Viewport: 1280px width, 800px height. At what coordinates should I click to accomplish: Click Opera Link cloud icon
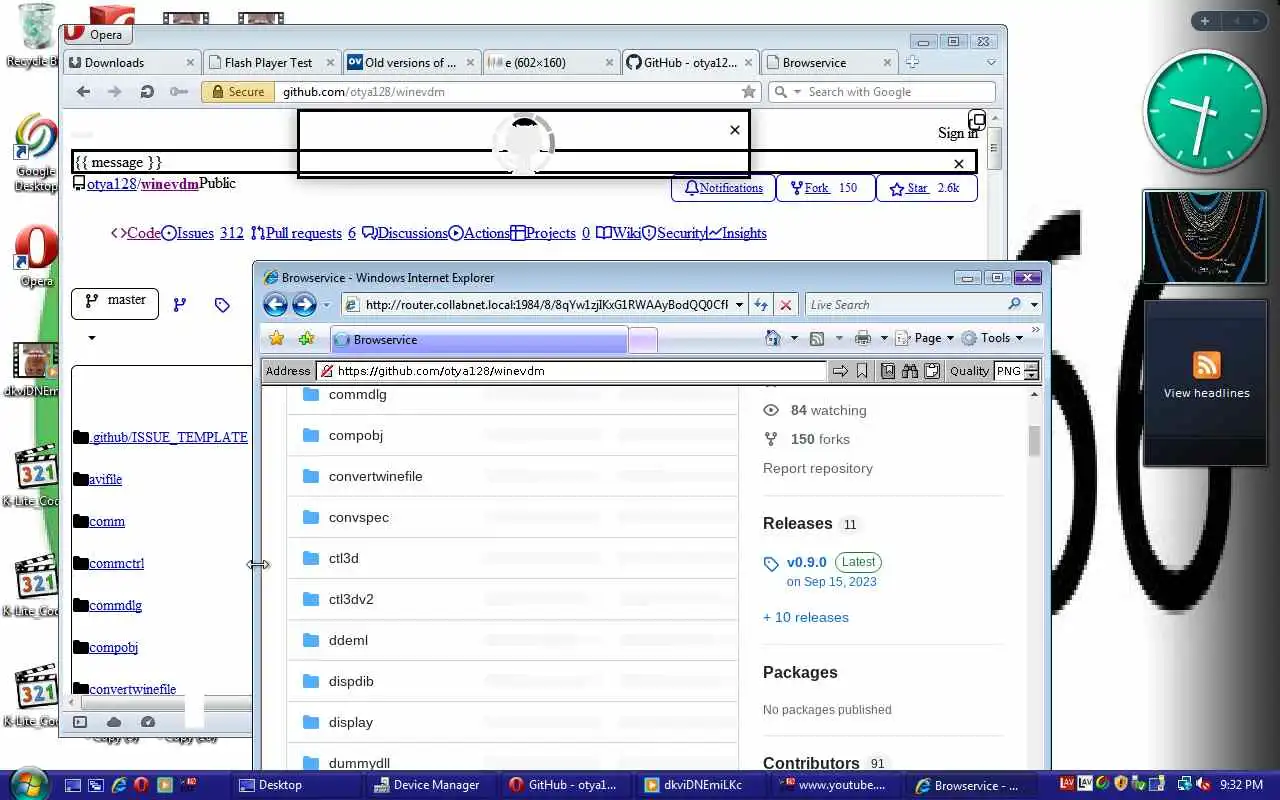coord(114,722)
